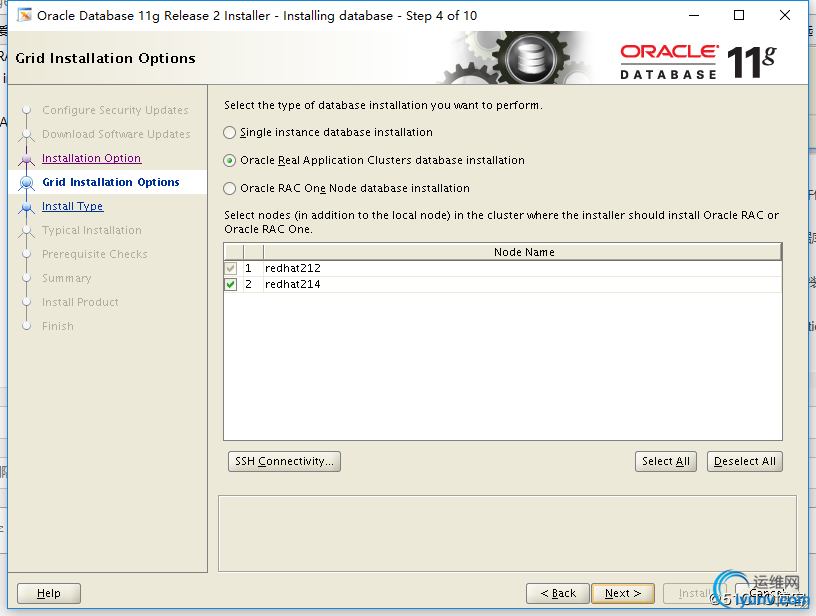This screenshot has height=616, width=816.
Task: Click the Typical Installation step label
Action: tap(92, 230)
